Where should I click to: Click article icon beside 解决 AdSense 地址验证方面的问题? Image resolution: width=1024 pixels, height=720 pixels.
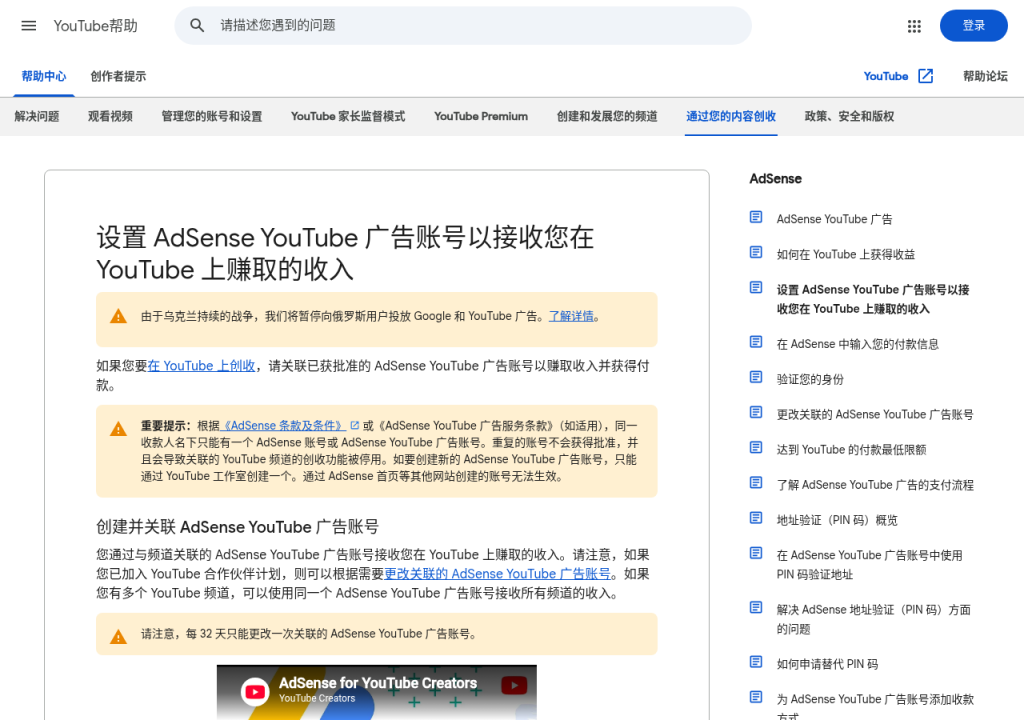pyautogui.click(x=756, y=608)
